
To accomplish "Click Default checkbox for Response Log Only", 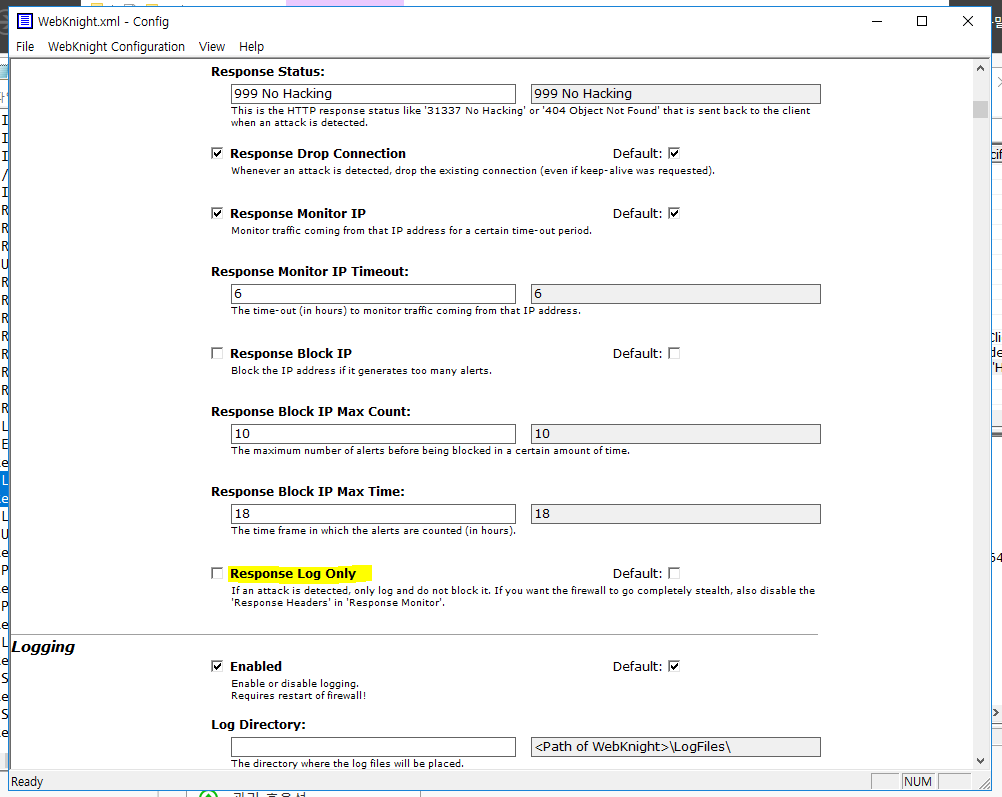I will coord(674,573).
